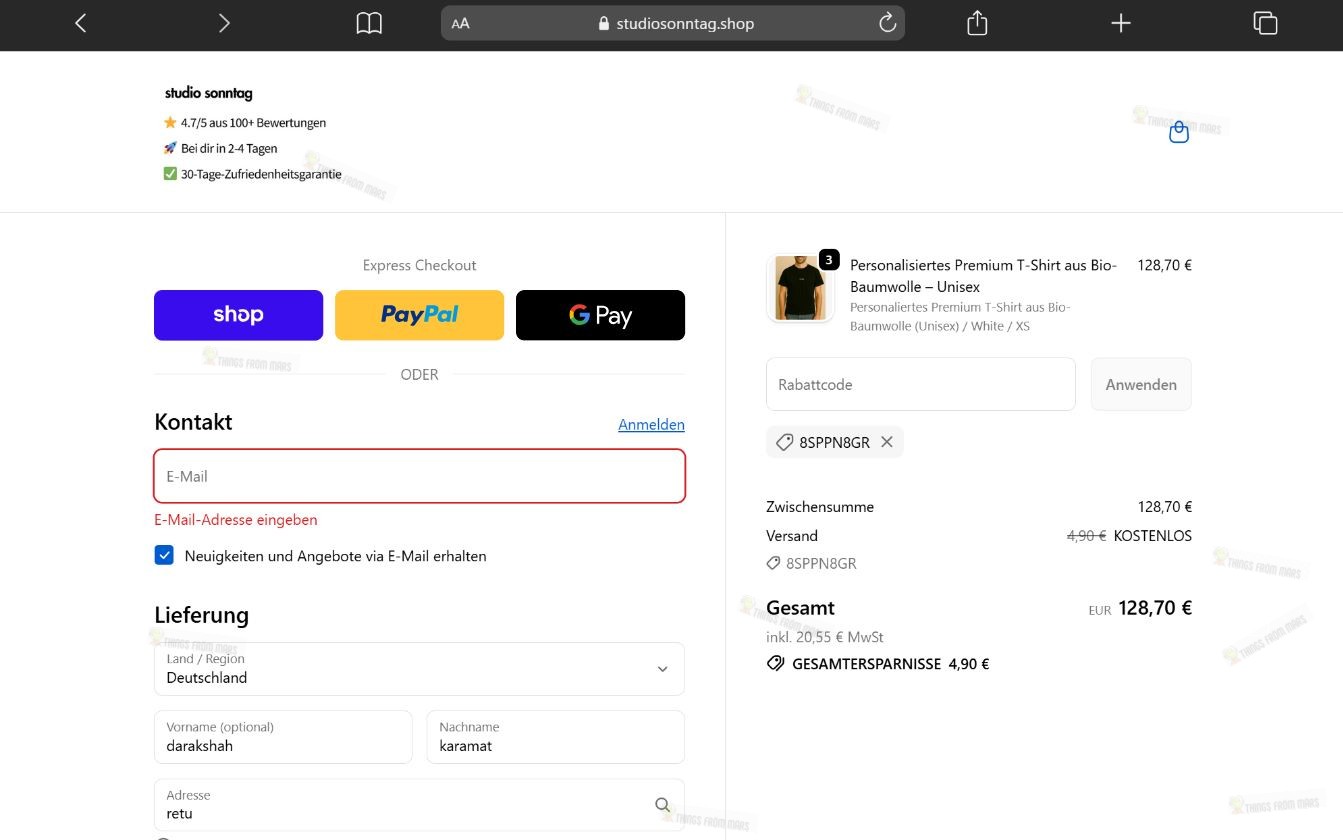This screenshot has width=1343, height=840.
Task: Open the Safari share sheet icon
Action: click(977, 23)
